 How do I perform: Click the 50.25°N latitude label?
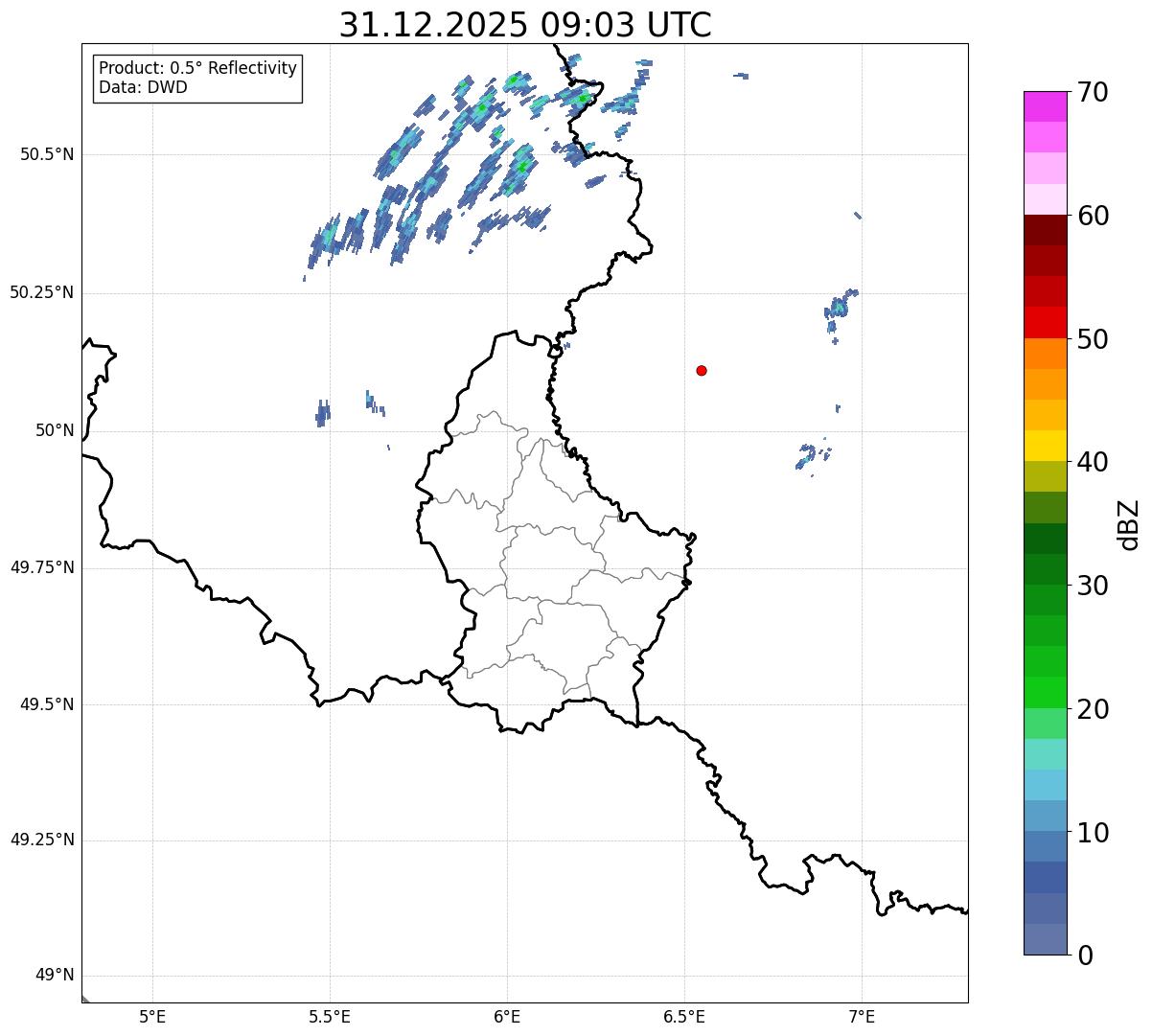[42, 292]
